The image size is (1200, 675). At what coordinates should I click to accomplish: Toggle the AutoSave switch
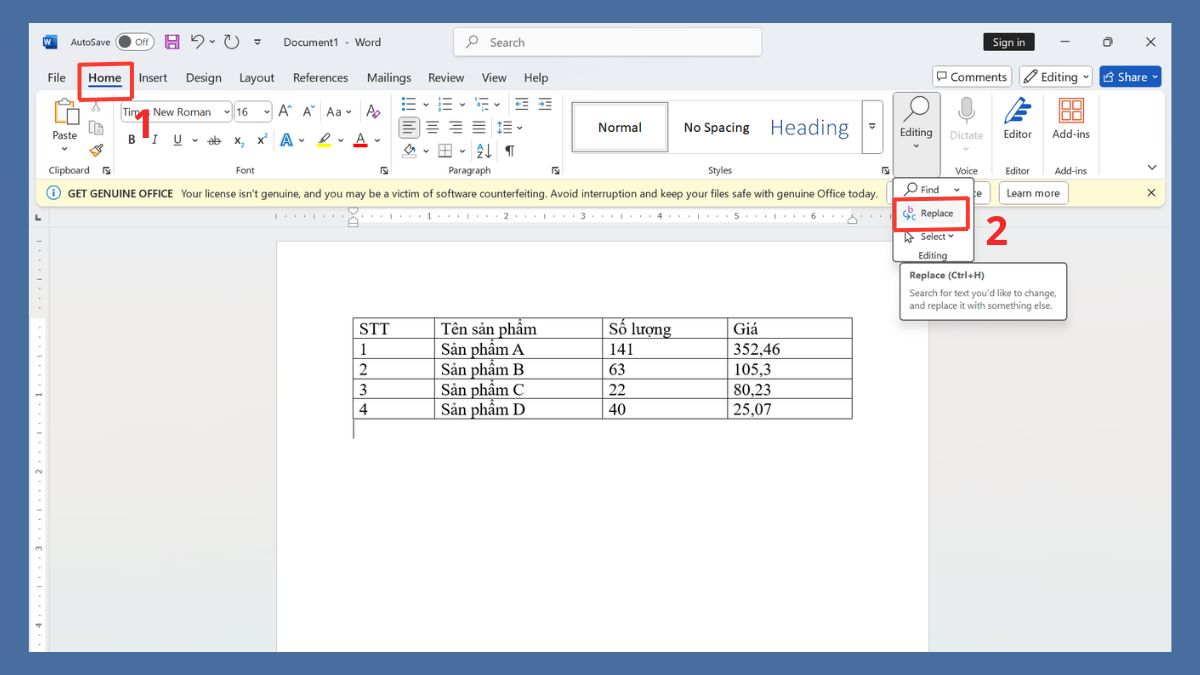[x=134, y=42]
